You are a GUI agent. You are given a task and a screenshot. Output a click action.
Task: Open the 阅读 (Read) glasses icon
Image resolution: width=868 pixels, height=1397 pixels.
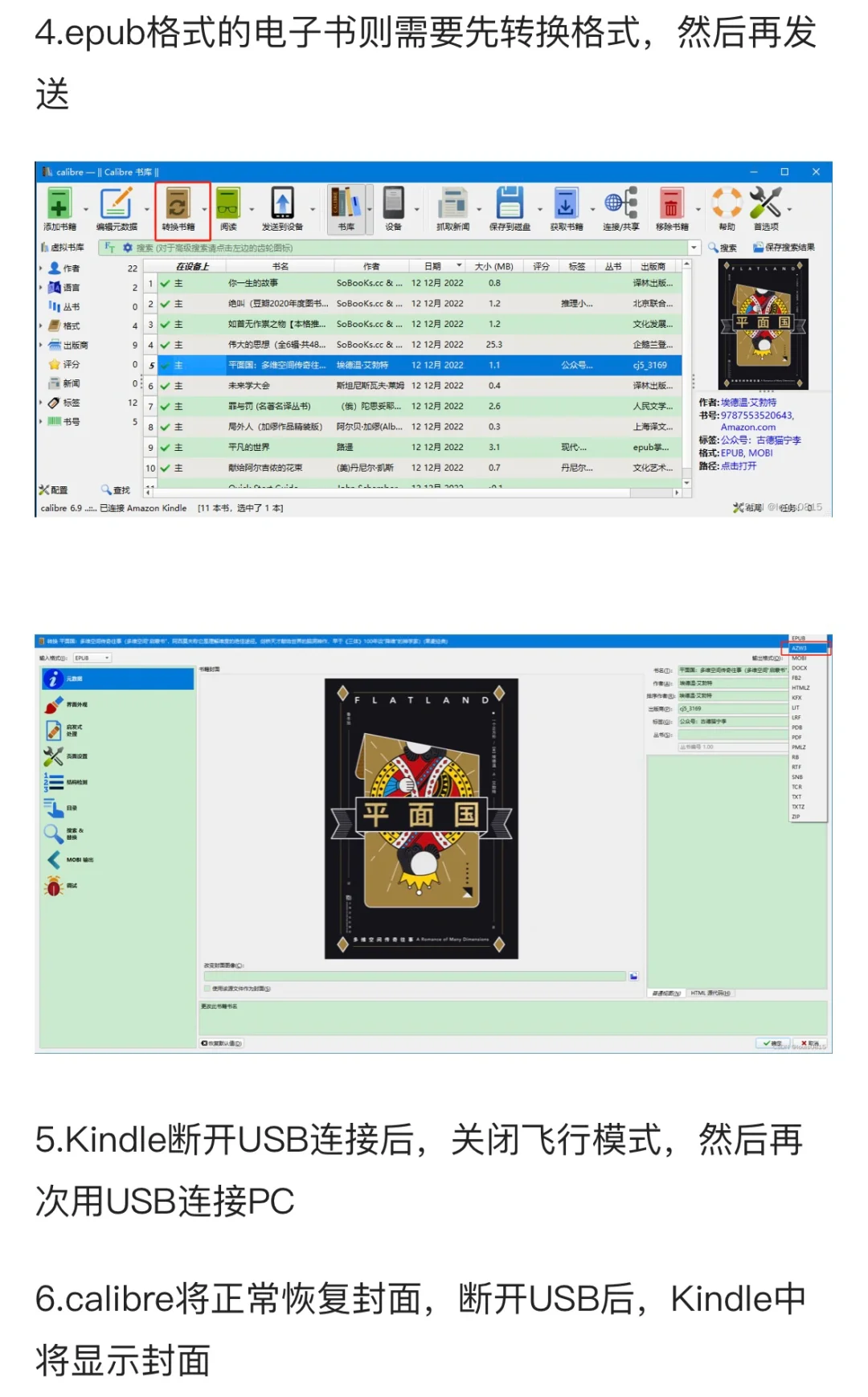pos(228,203)
